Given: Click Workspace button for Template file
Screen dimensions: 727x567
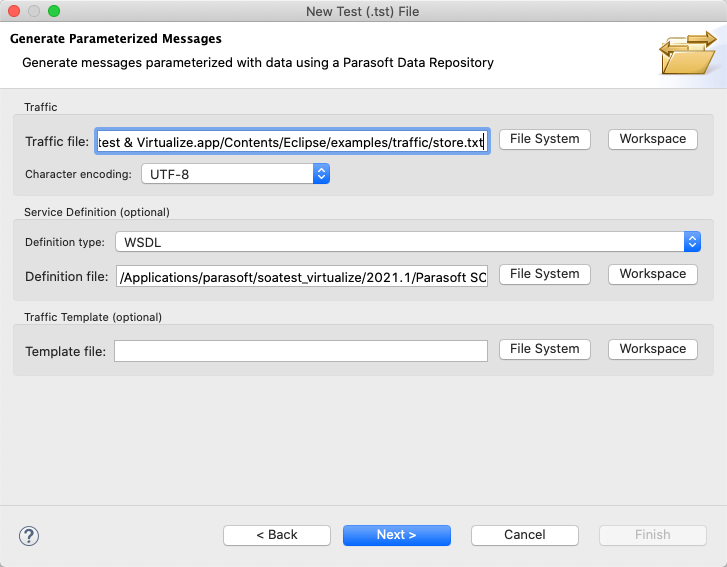Looking at the screenshot, I should [x=653, y=349].
